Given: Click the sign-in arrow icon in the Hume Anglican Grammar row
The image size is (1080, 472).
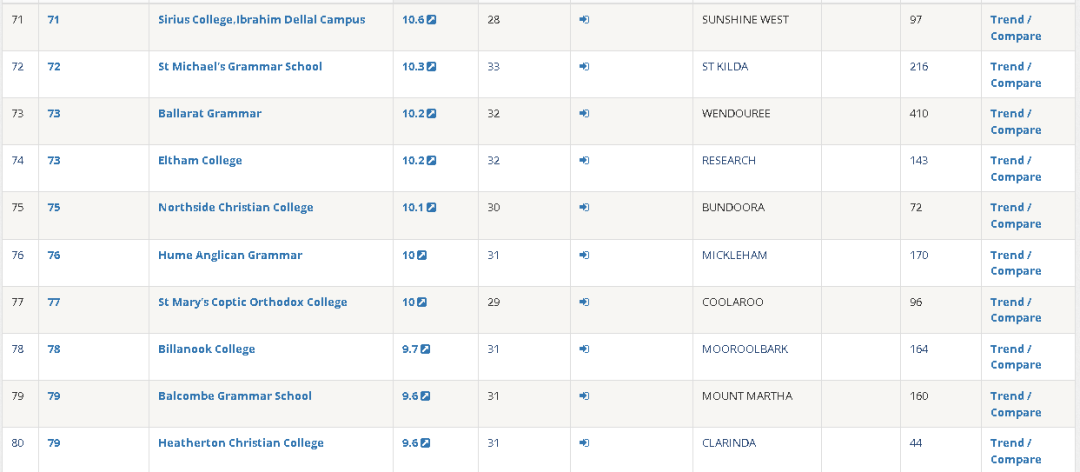Looking at the screenshot, I should [x=584, y=255].
